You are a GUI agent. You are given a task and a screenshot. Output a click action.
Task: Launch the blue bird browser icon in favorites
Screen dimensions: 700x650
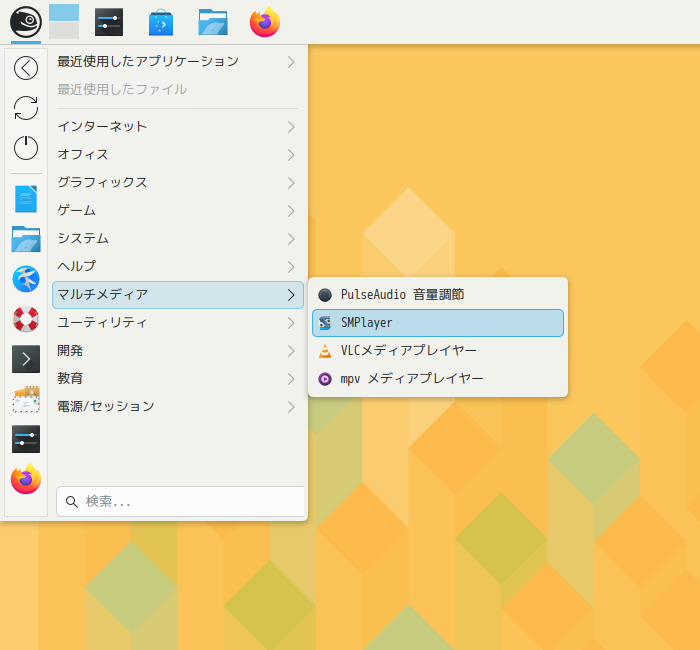[x=26, y=279]
